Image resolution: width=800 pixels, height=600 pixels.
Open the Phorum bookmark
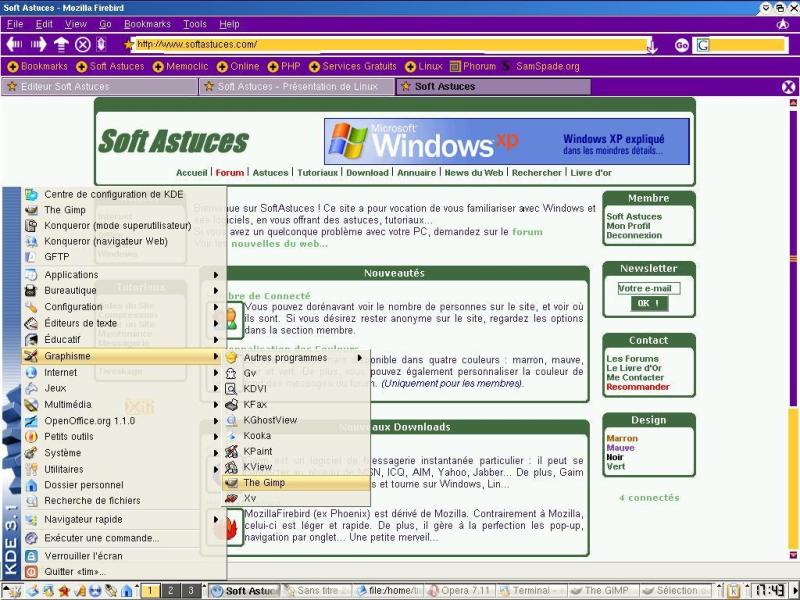coord(473,66)
